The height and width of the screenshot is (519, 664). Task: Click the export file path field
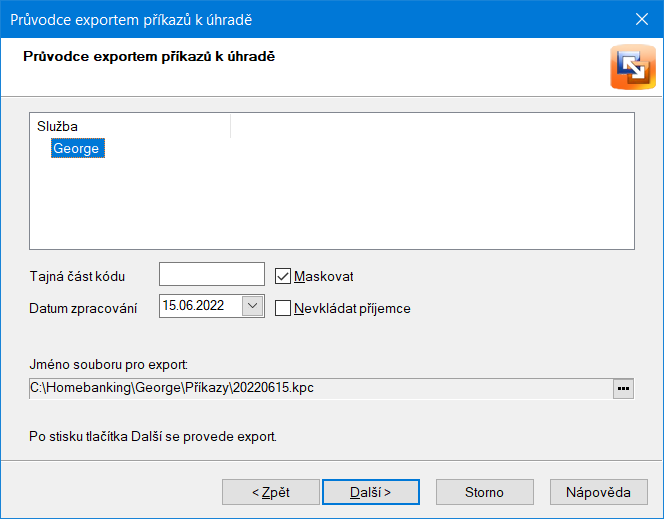tap(320, 388)
